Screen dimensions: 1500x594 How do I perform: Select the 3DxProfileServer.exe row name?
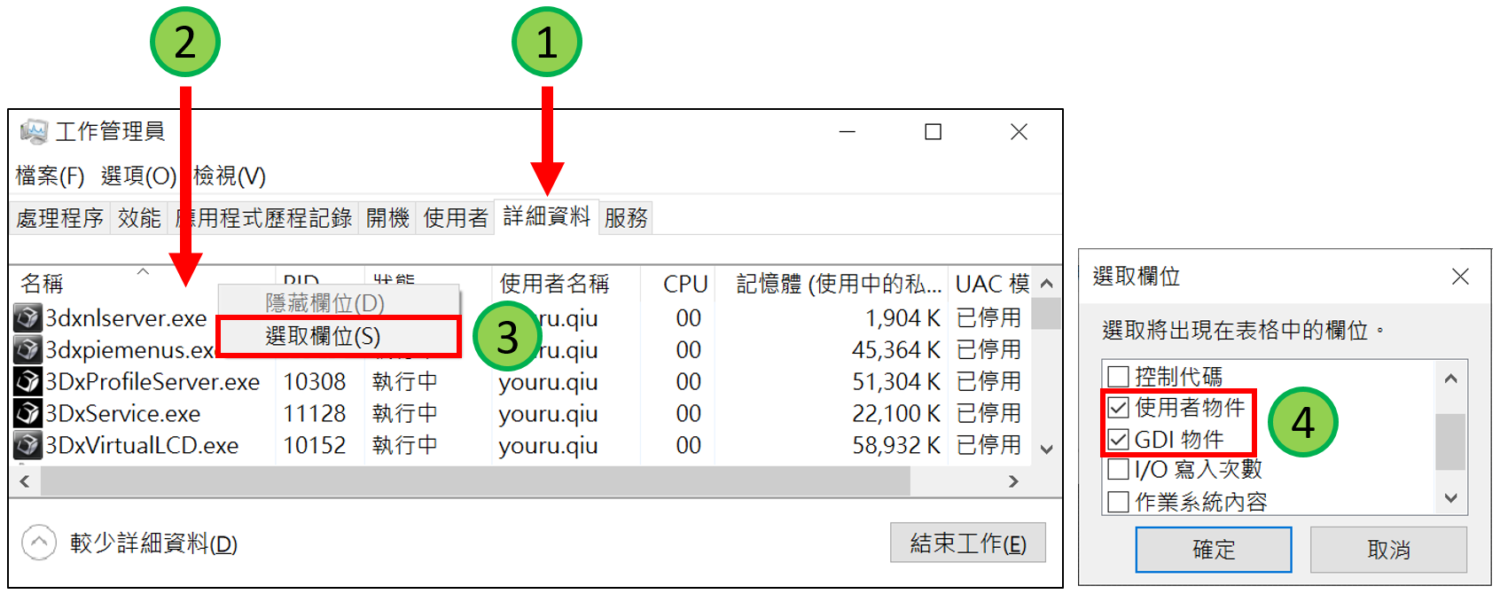click(x=153, y=382)
